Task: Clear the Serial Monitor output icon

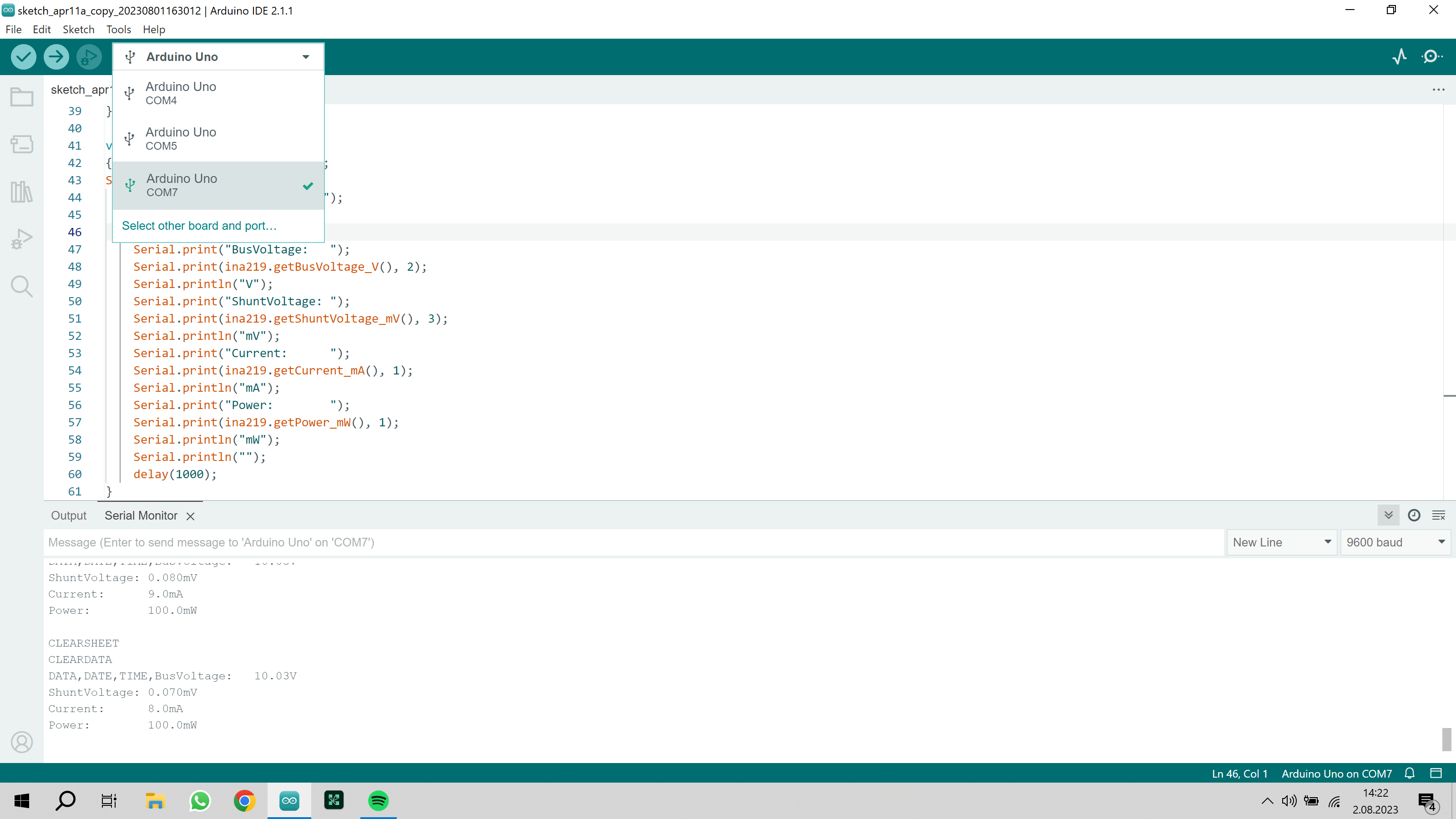Action: tap(1439, 515)
